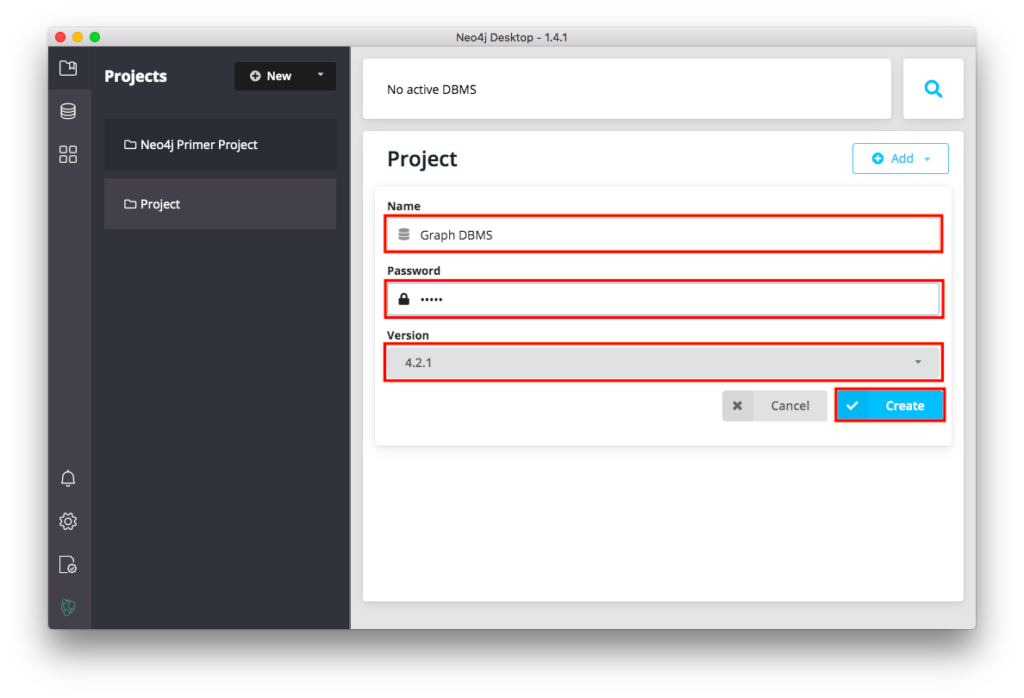Open the notifications bell icon
The image size is (1024, 698).
click(68, 478)
